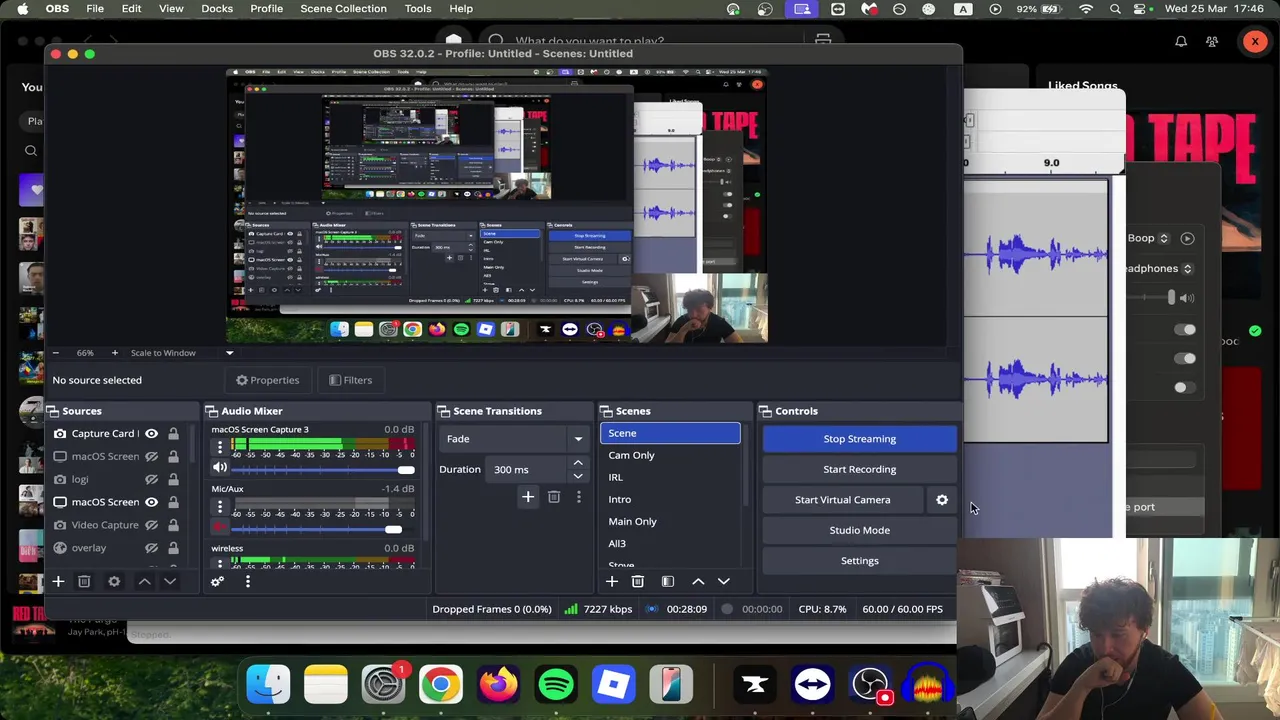Open the File menu
This screenshot has width=1280, height=720.
pos(95,9)
